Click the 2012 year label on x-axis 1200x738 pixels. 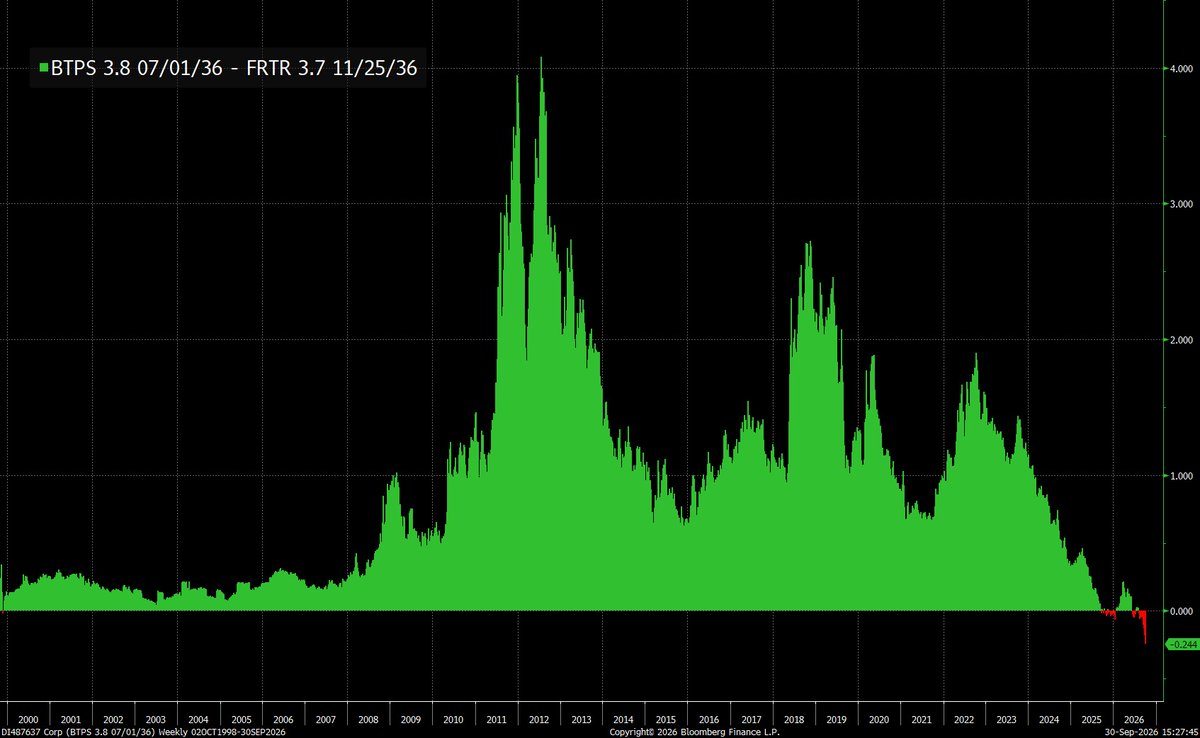click(538, 719)
